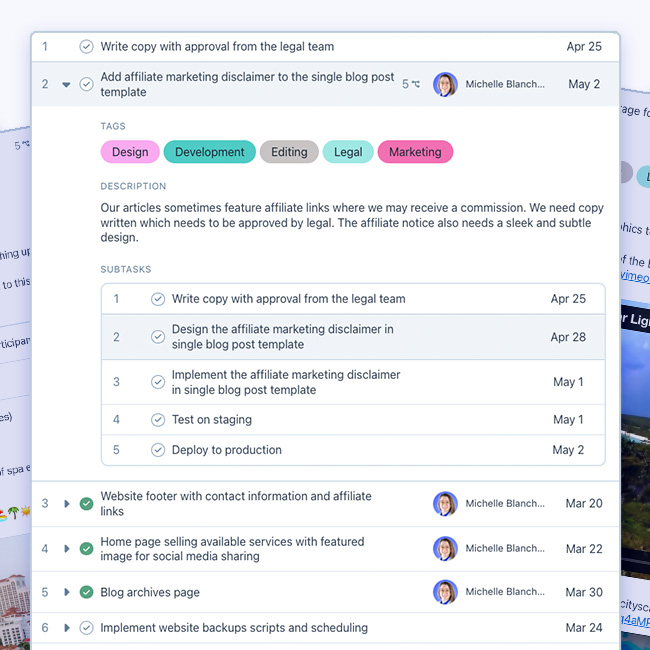This screenshot has height=650, width=650.
Task: Uncheck completed Website footer task
Action: click(86, 504)
